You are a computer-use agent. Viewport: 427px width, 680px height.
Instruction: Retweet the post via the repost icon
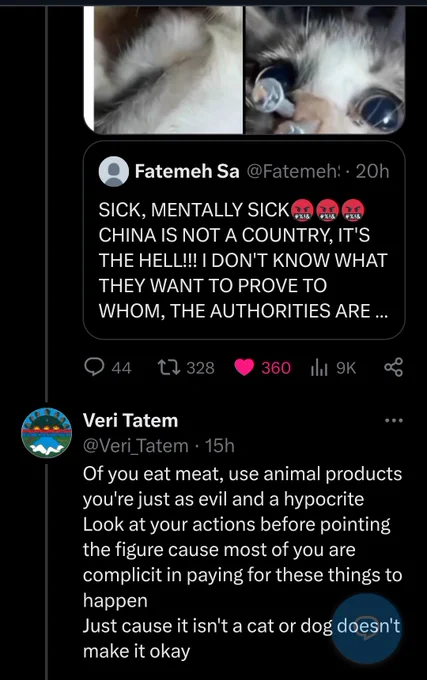[167, 368]
